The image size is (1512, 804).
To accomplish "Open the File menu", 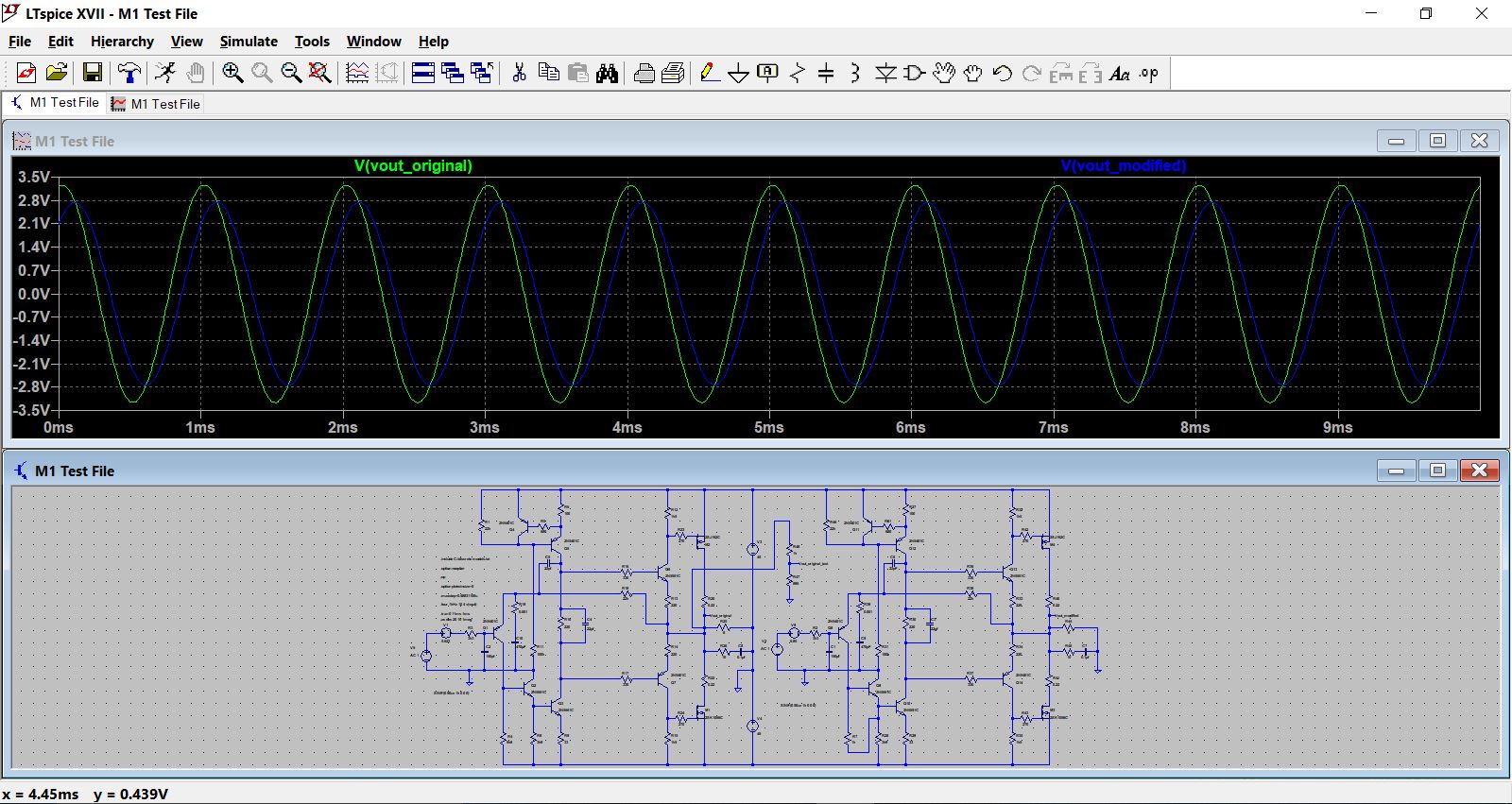I will click(x=20, y=42).
